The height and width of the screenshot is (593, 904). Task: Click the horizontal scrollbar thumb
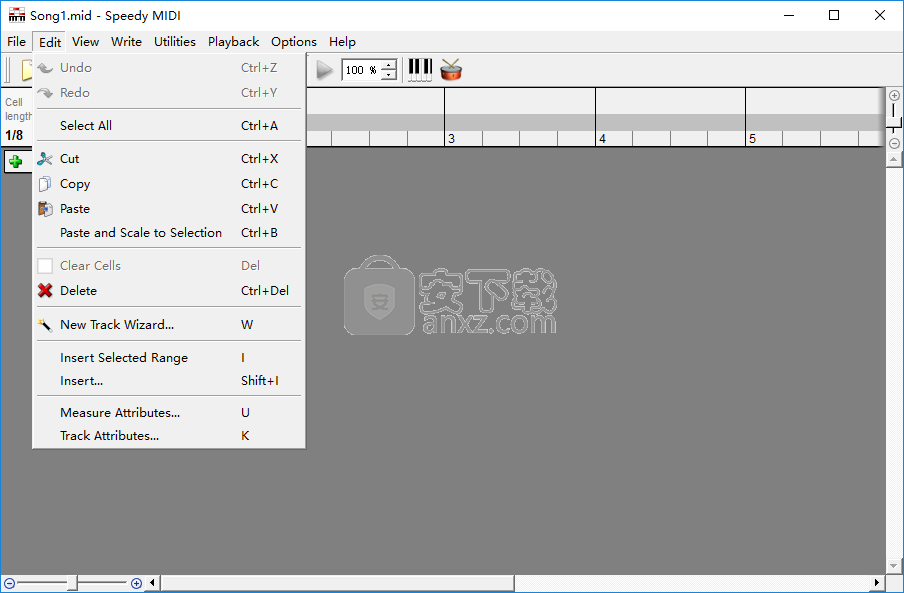click(337, 583)
